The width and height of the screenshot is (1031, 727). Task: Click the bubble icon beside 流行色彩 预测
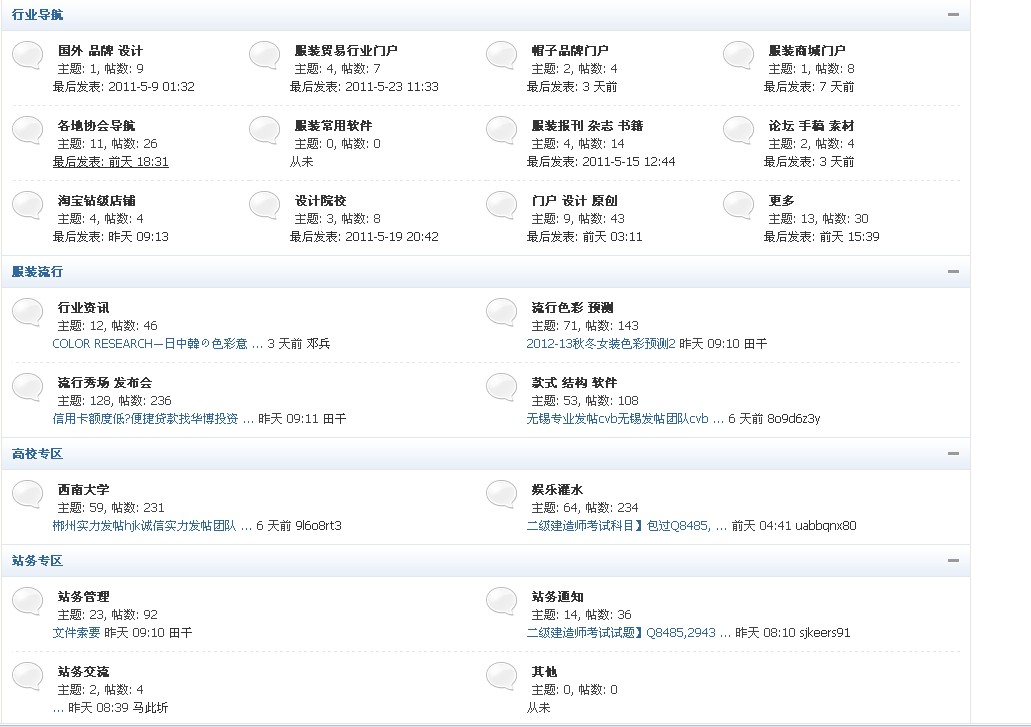coord(501,312)
